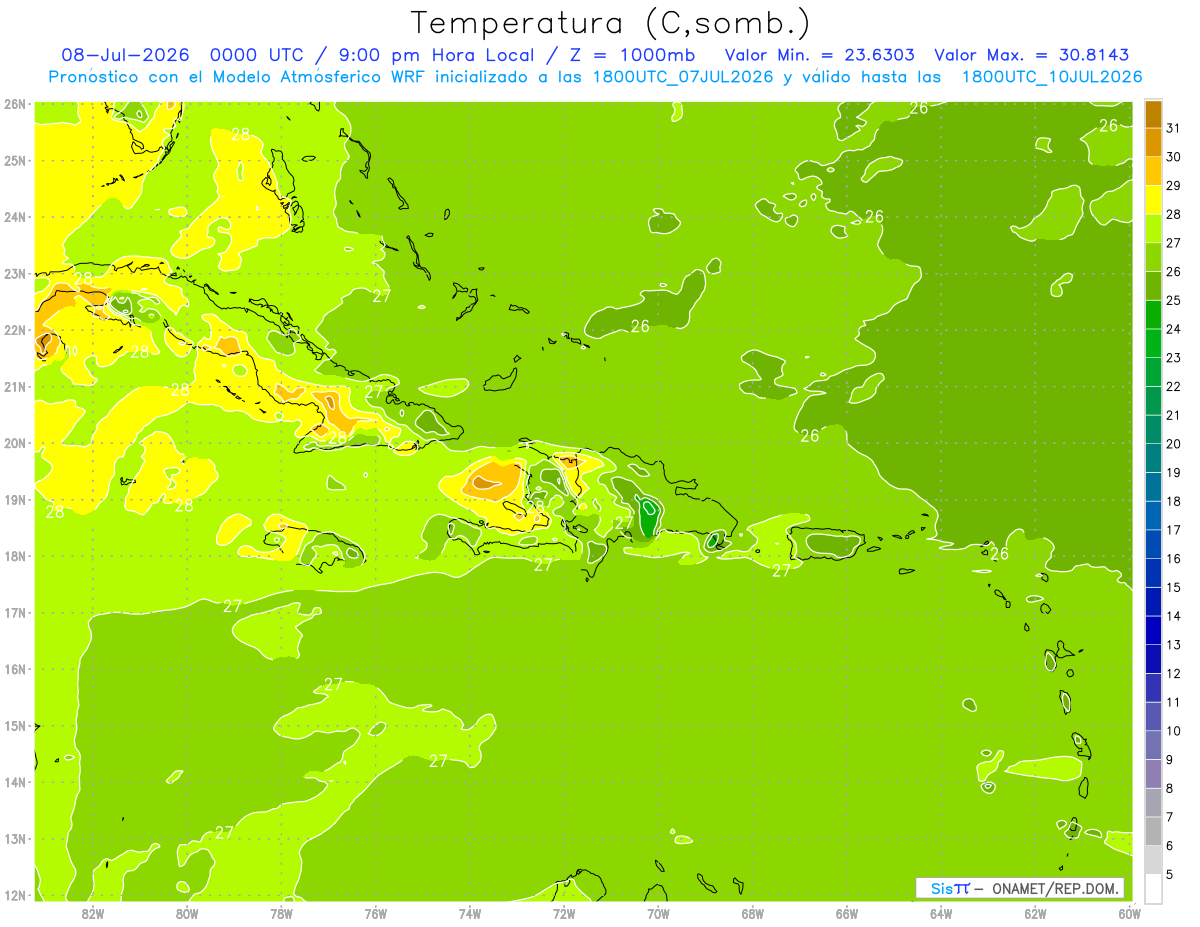Image resolution: width=1200 pixels, height=927 pixels.
Task: Click the "82W" longitude axis label
Action: pyautogui.click(x=93, y=913)
